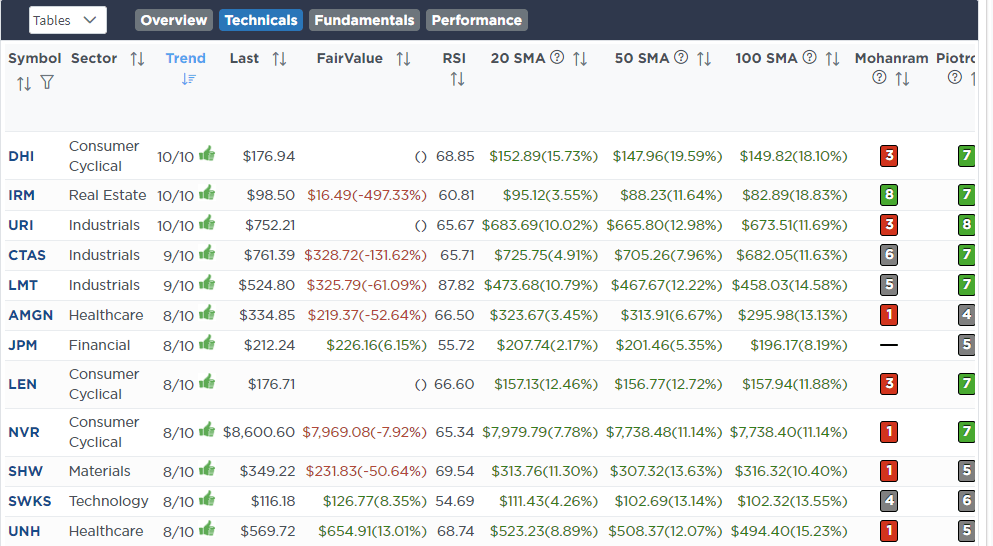This screenshot has height=546, width=993.
Task: Click the Trend descending sort icon
Action: click(187, 79)
